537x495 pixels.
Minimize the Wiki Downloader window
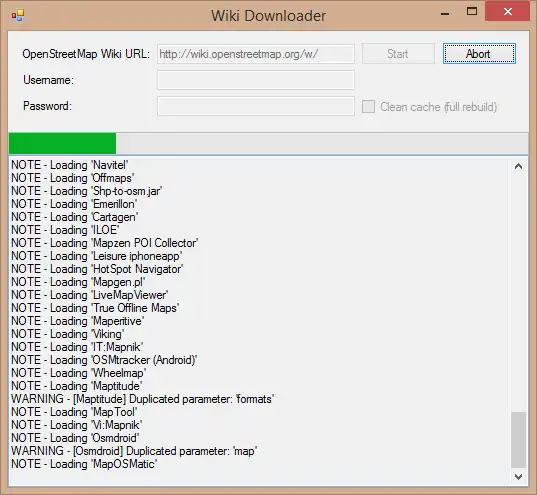(445, 14)
